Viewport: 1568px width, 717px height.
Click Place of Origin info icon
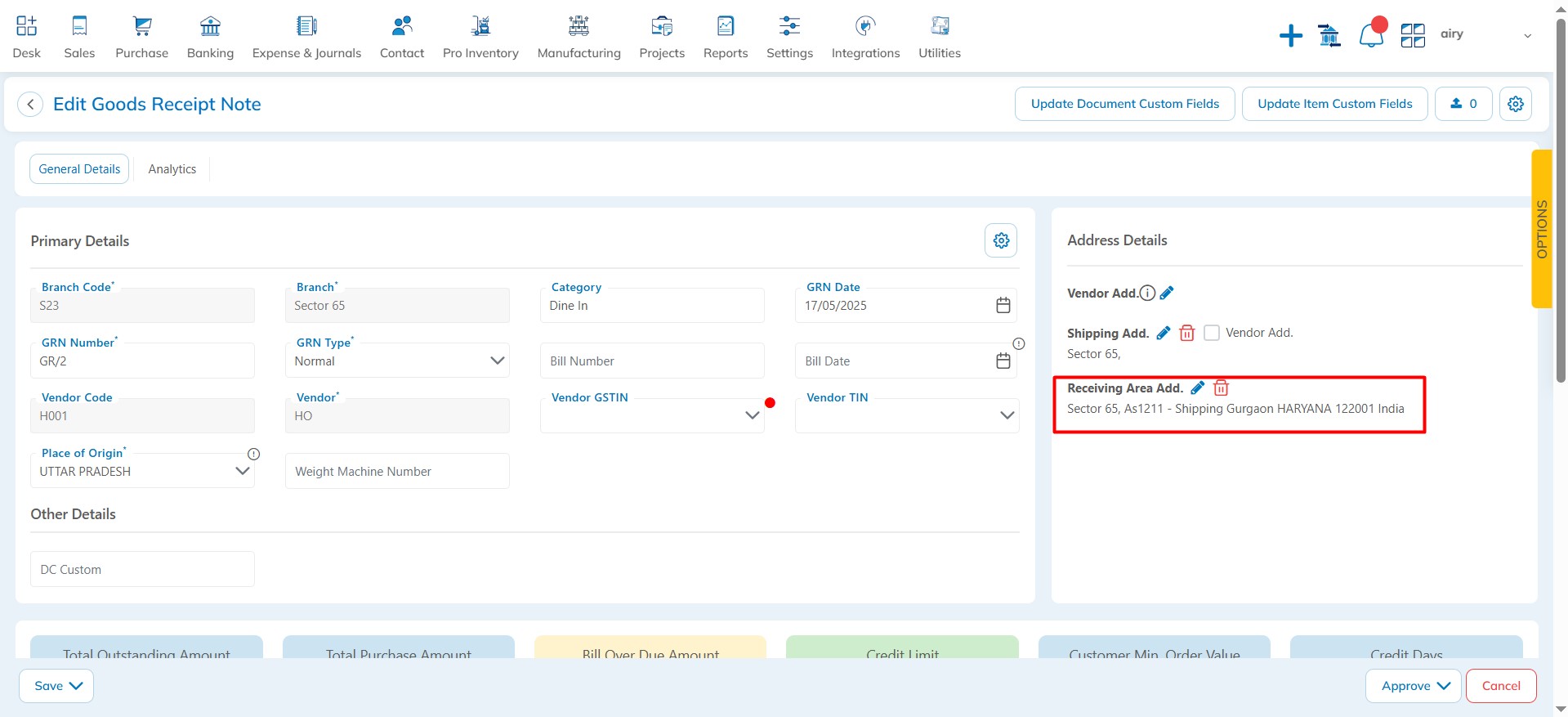pos(254,454)
